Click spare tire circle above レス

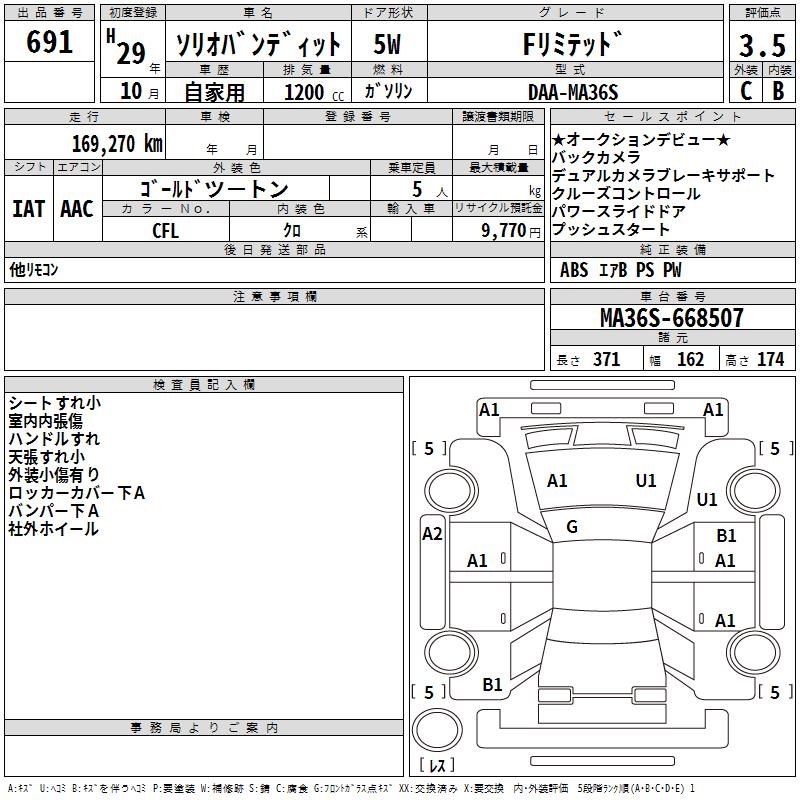[x=437, y=730]
